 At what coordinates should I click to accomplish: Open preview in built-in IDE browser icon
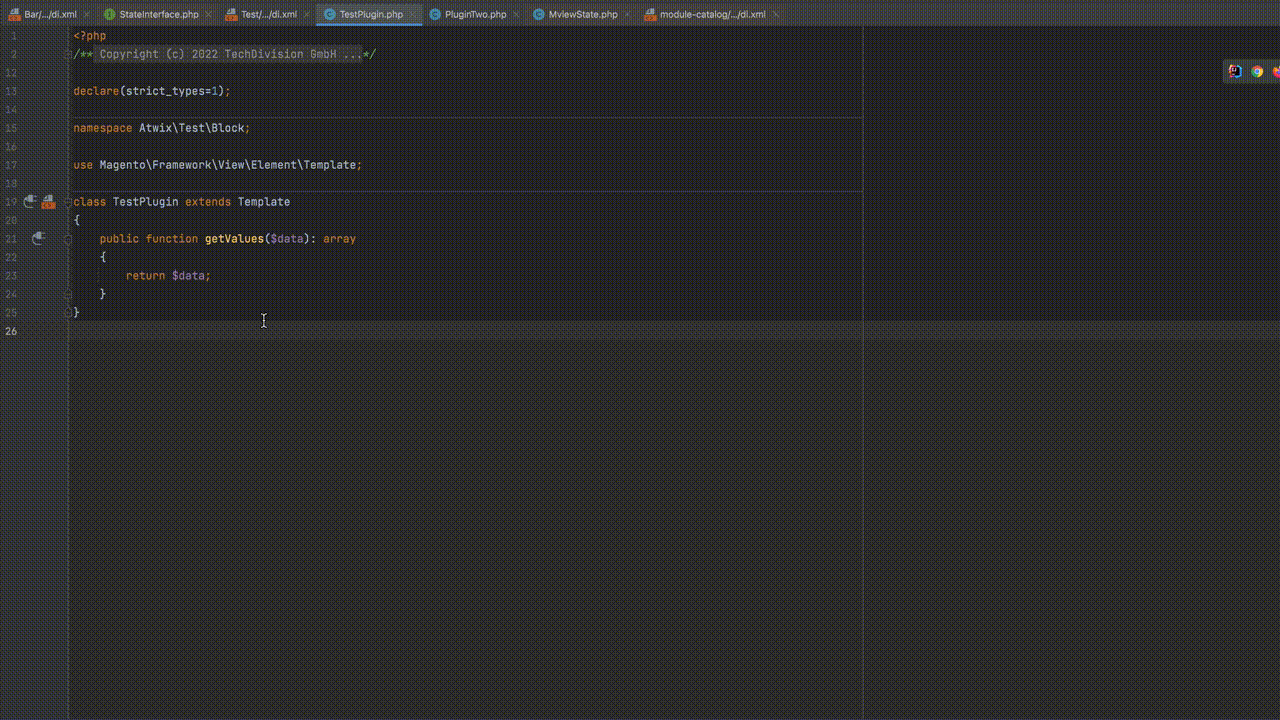(1235, 71)
